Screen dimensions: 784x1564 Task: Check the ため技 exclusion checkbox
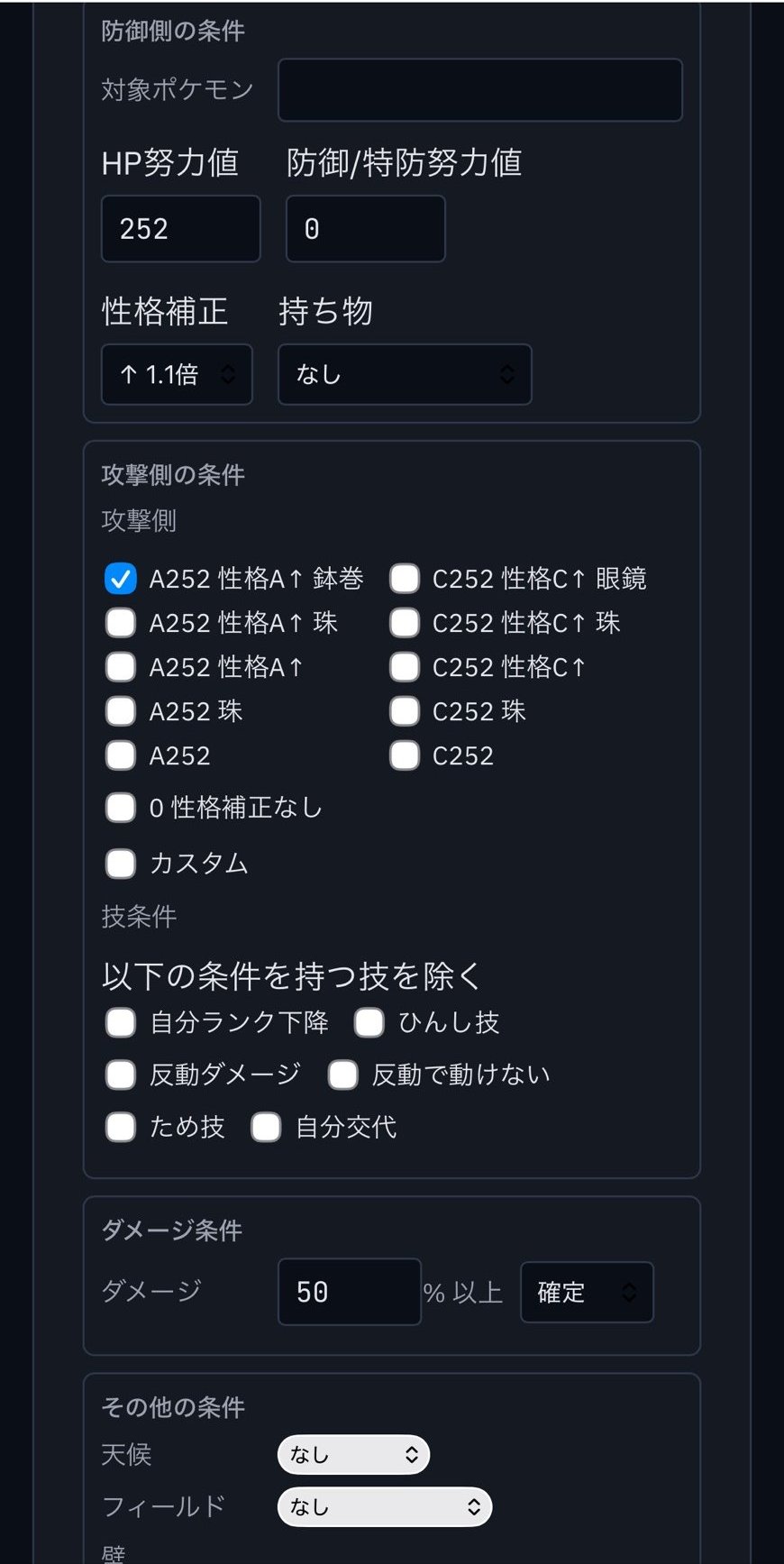pyautogui.click(x=120, y=1127)
